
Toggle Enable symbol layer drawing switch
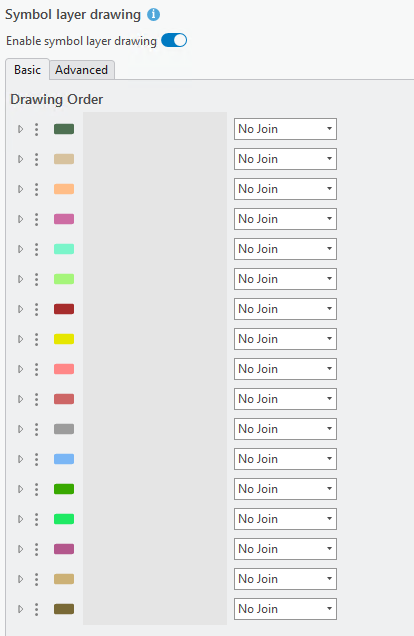[x=174, y=41]
